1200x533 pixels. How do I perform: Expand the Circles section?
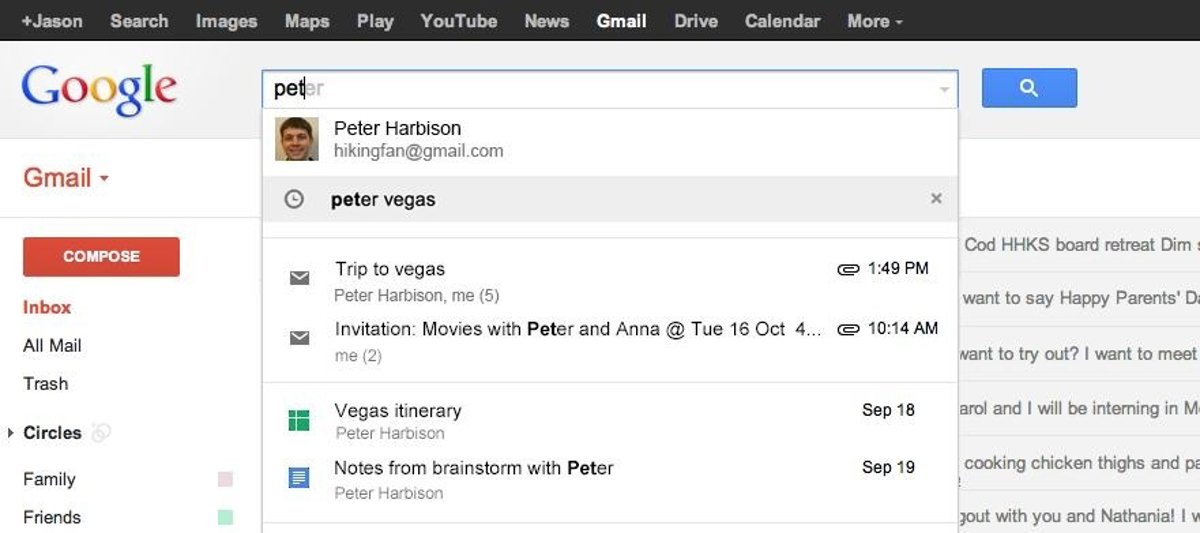(11, 433)
